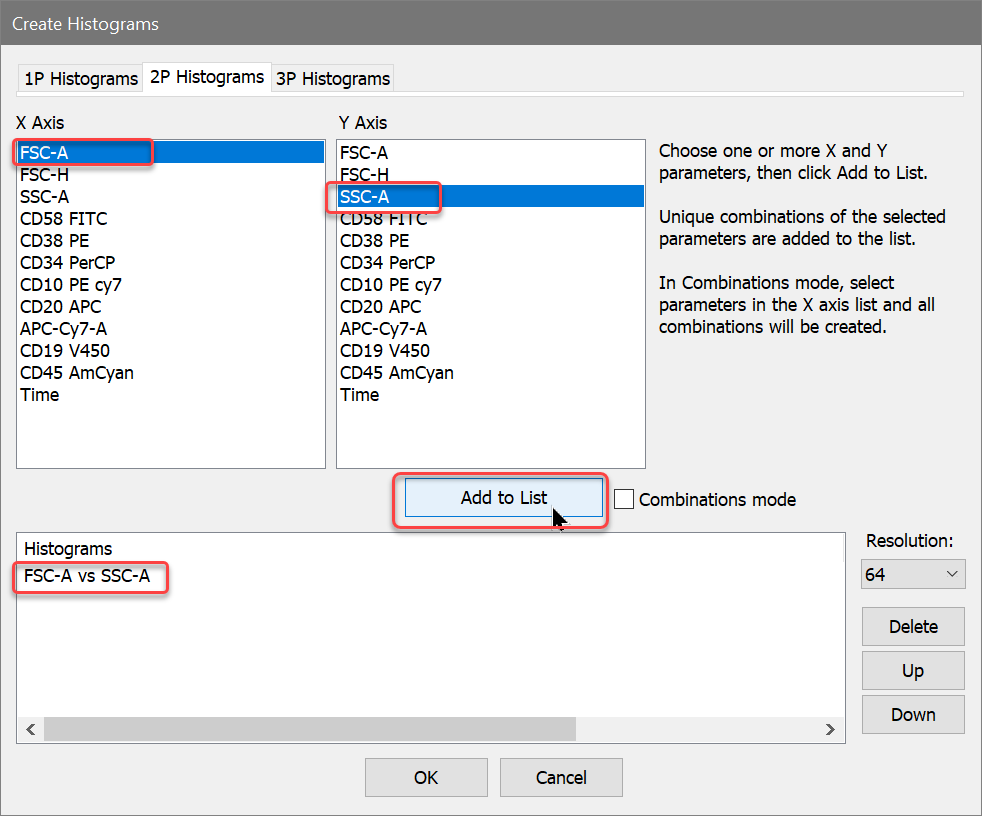Click the Add to List button

pyautogui.click(x=503, y=498)
